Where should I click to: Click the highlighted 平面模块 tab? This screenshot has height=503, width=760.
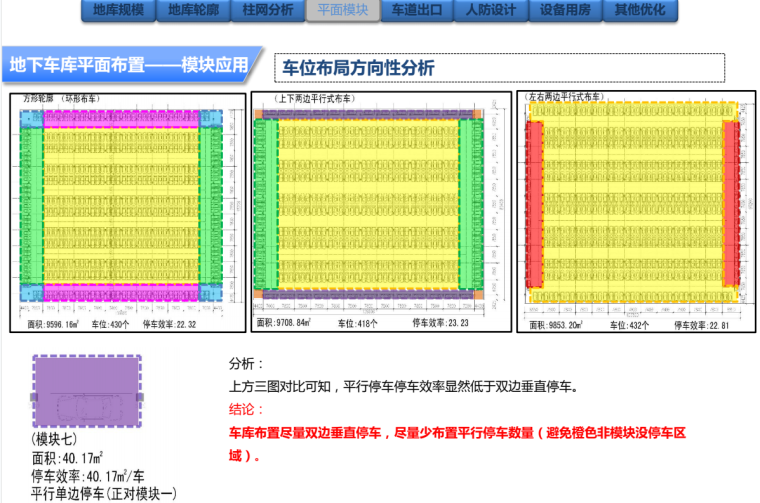click(x=343, y=11)
